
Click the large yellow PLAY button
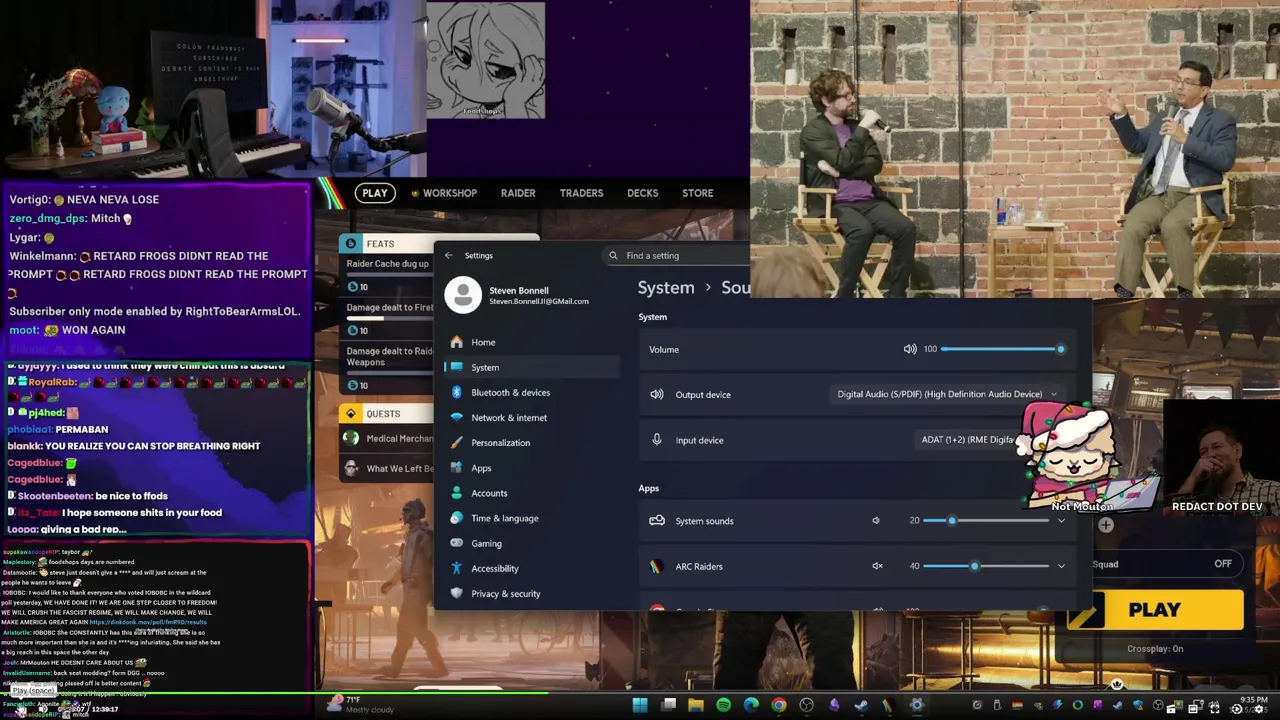click(x=1155, y=610)
